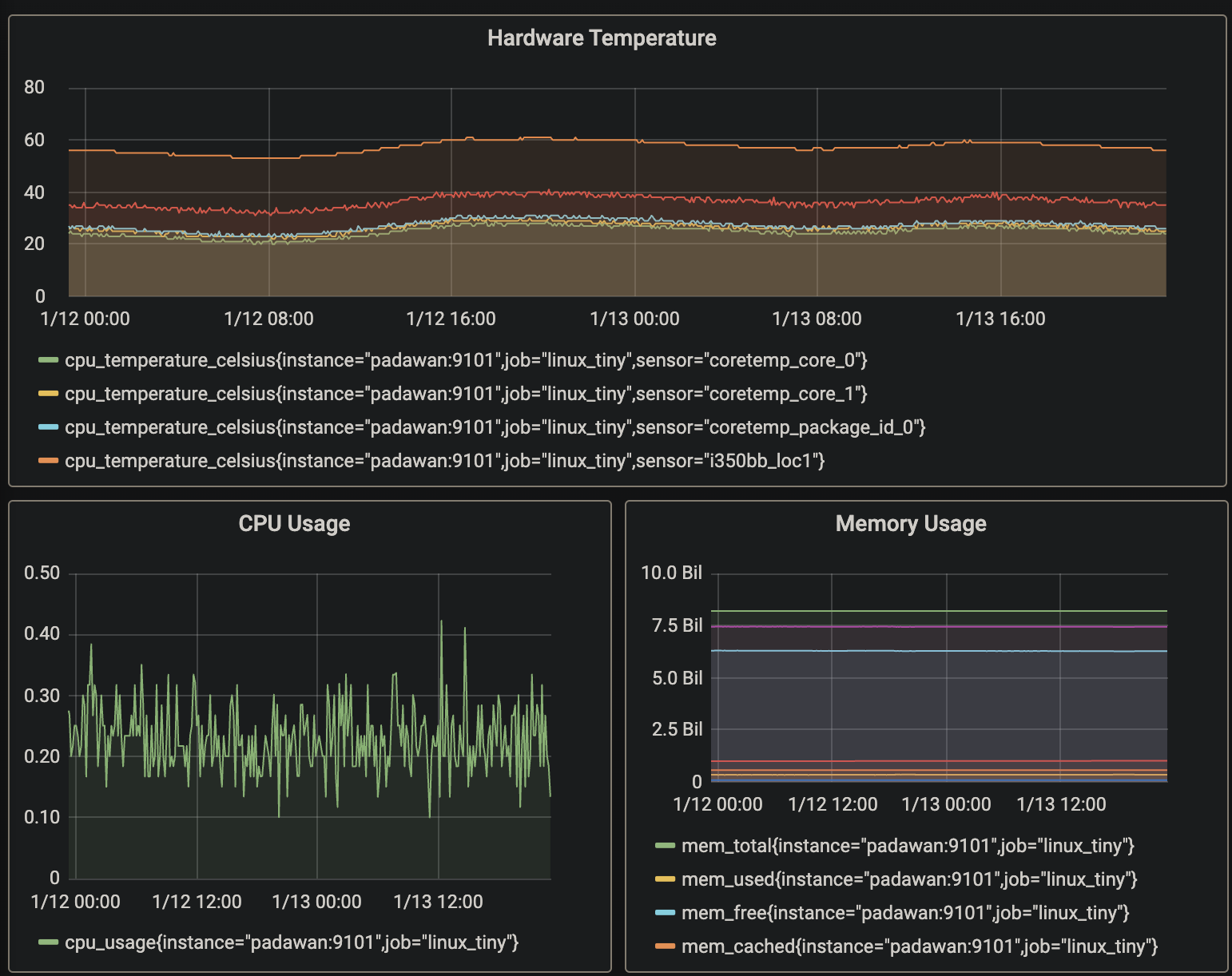The image size is (1232, 976).
Task: Click the mem_total legend label text
Action: coord(908,846)
